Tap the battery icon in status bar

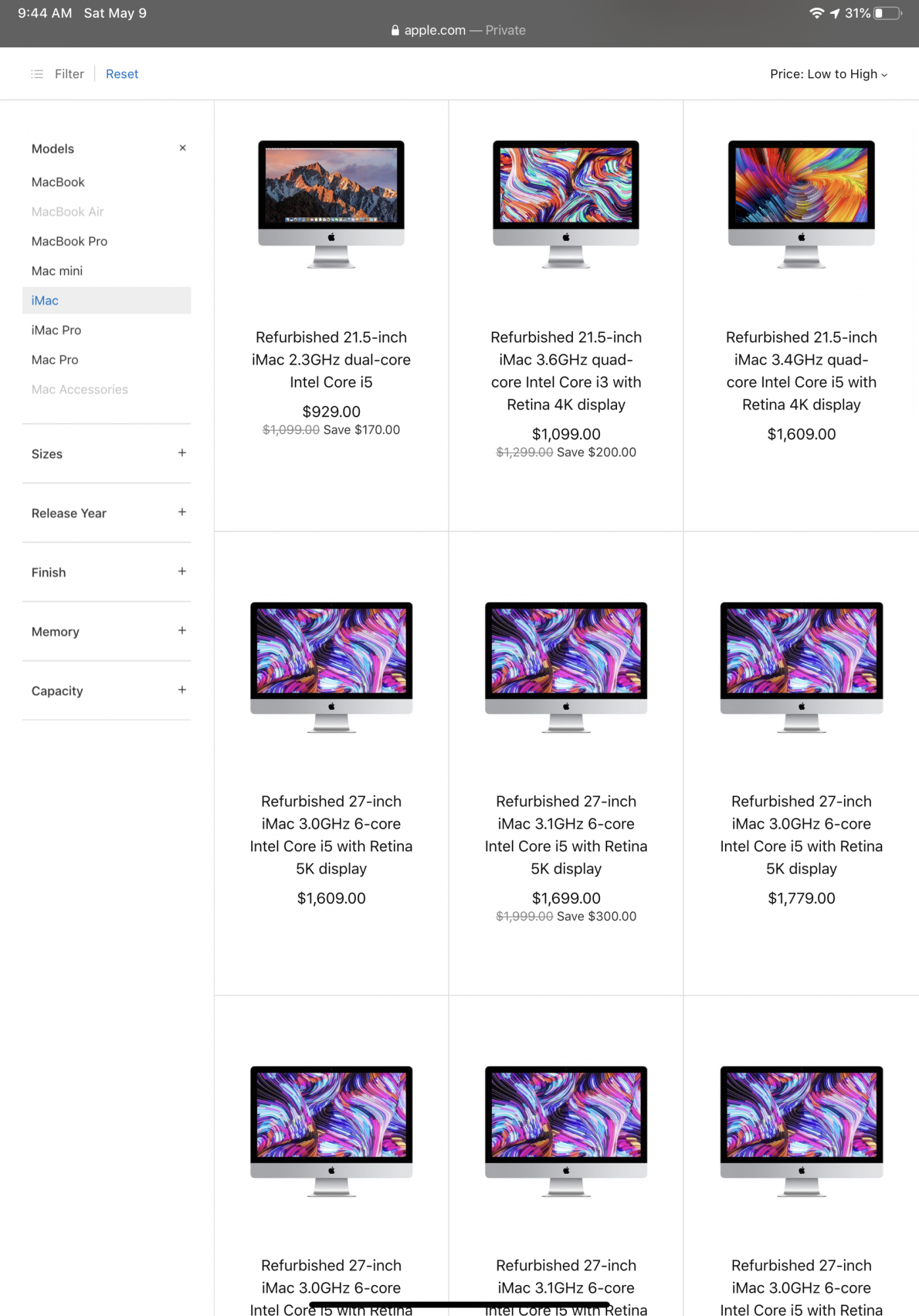(x=888, y=13)
